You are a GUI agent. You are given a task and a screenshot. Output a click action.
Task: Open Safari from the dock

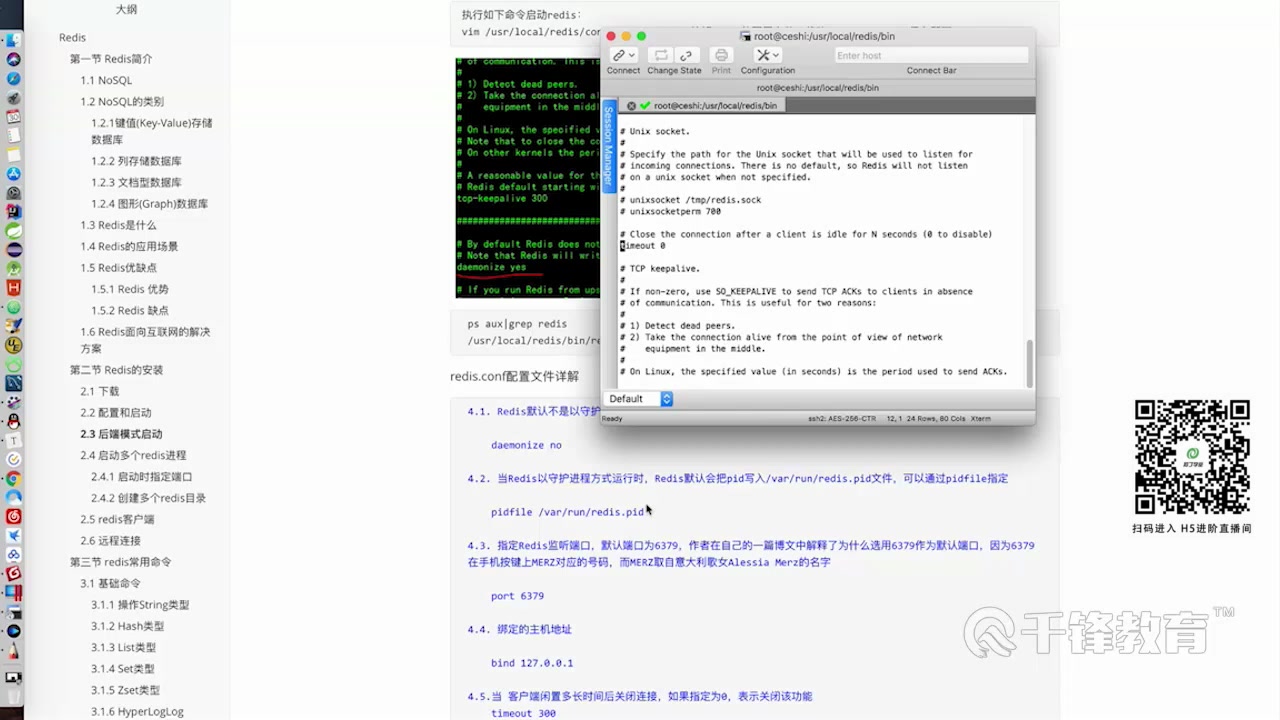click(x=13, y=79)
